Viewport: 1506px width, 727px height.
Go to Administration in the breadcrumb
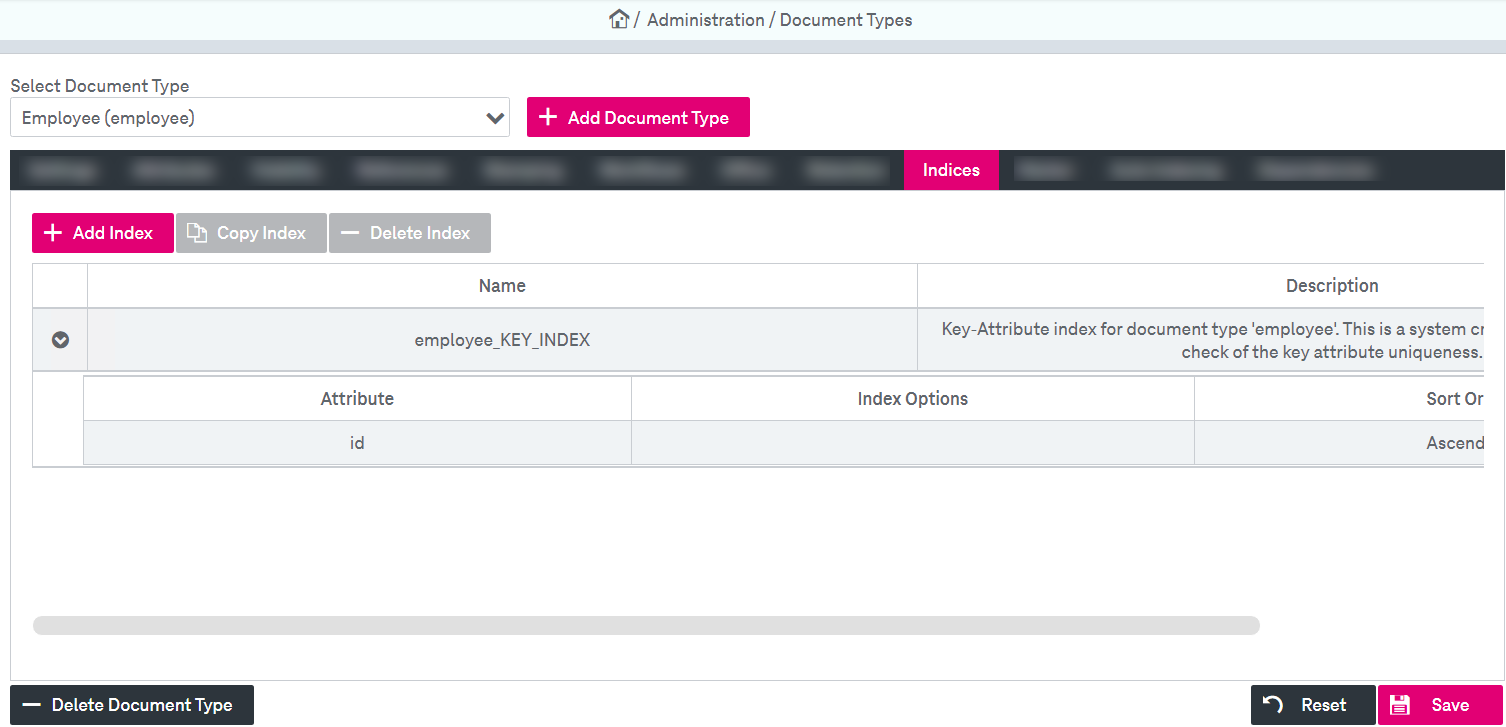[705, 20]
